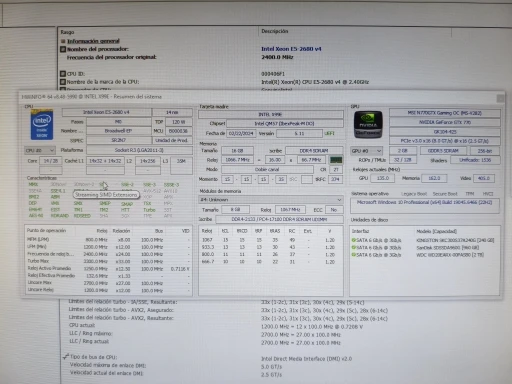Click the 'GK104-425' GPU chip field
The image size is (512, 384).
point(445,132)
